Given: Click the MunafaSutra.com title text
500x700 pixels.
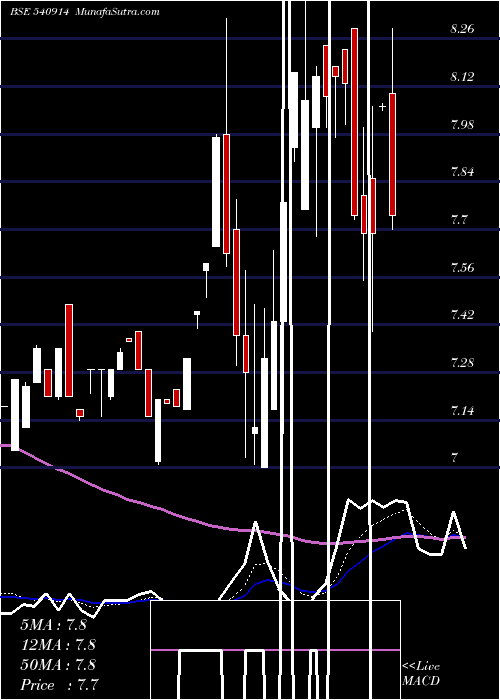Looking at the screenshot, I should [x=118, y=12].
